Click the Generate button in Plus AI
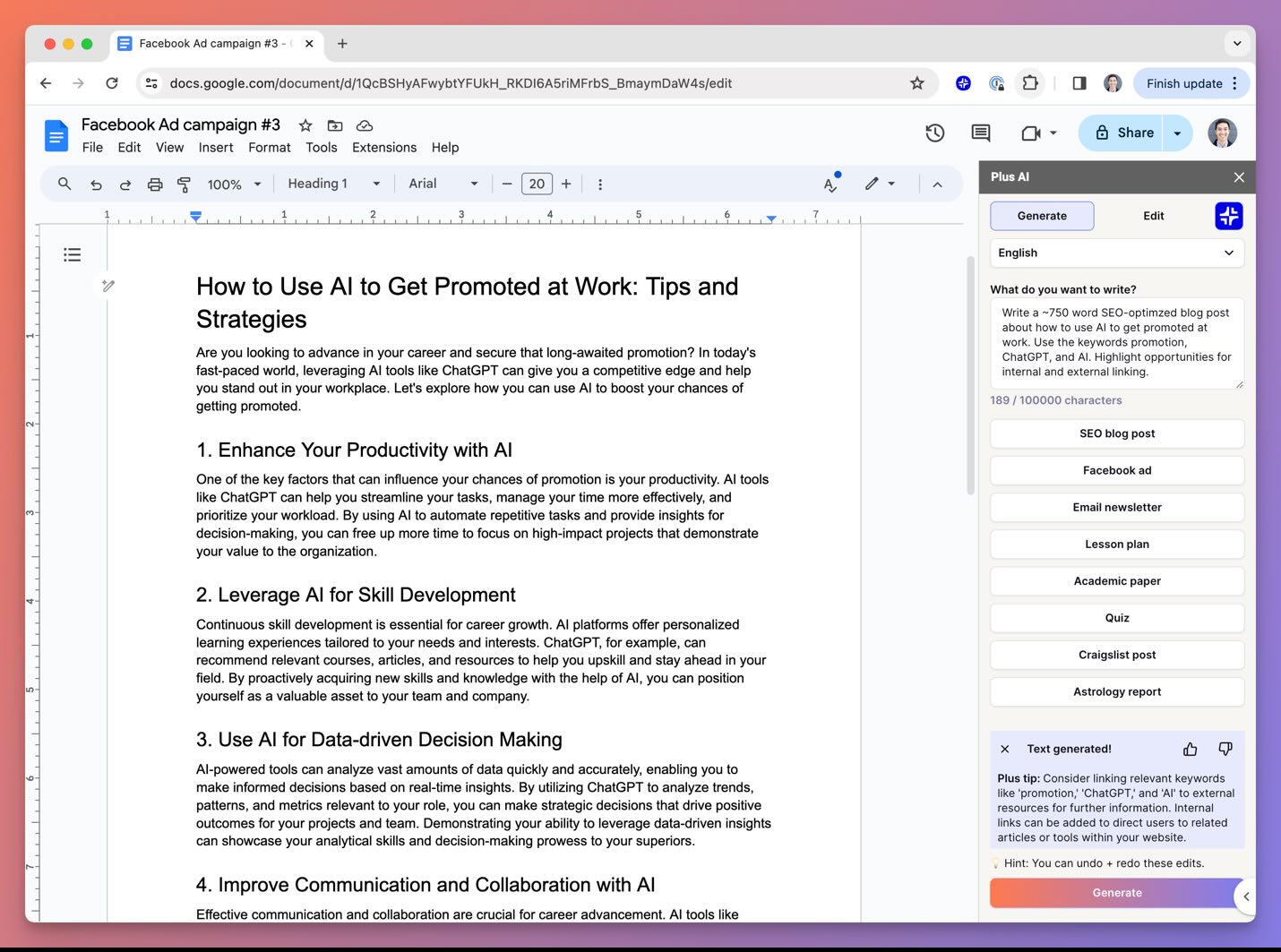Viewport: 1281px width, 952px height. tap(1116, 893)
